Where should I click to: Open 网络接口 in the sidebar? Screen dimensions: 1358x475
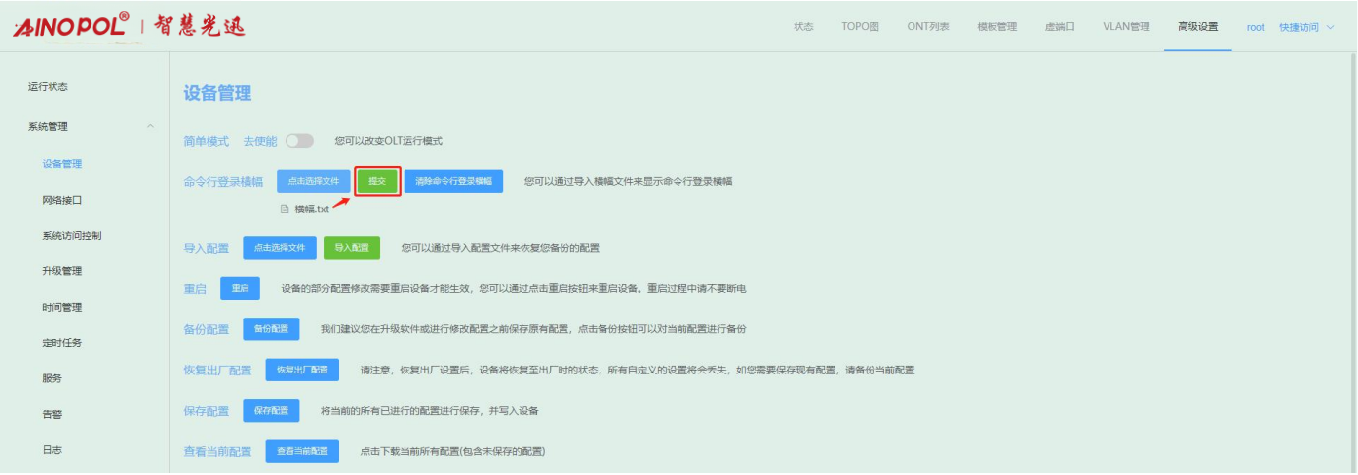click(62, 200)
